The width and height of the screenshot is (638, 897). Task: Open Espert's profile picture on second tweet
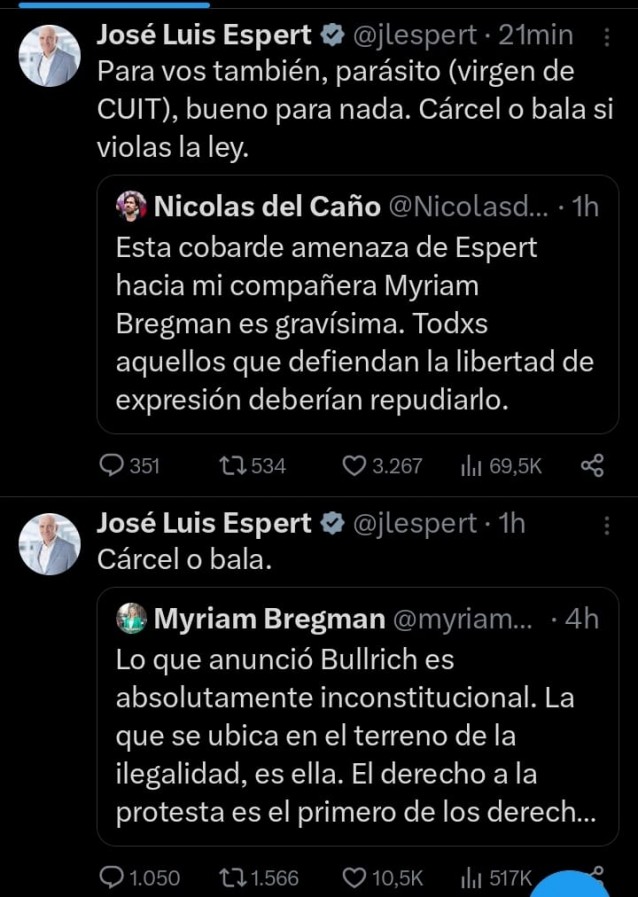click(x=49, y=543)
